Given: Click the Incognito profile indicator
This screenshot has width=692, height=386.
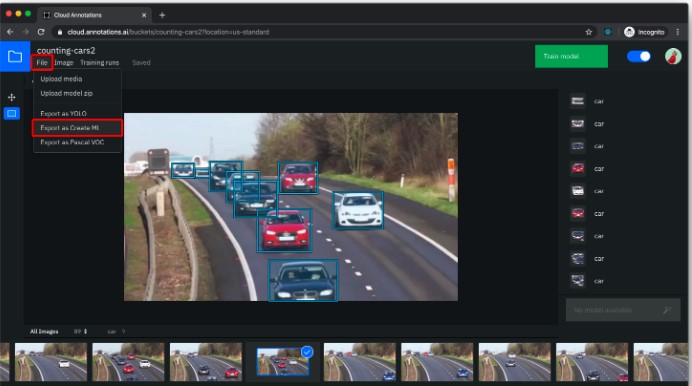Looking at the screenshot, I should pos(644,32).
